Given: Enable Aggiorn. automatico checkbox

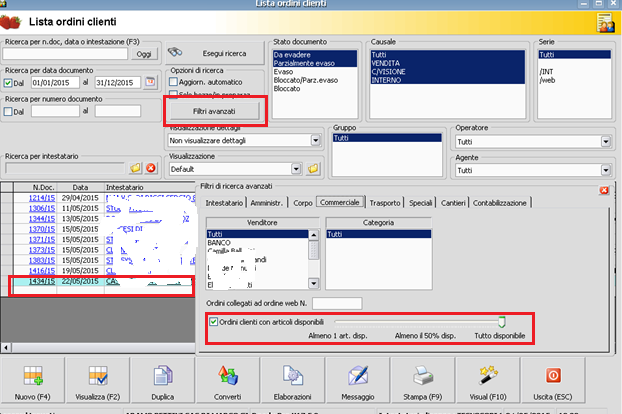Looking at the screenshot, I should (x=173, y=82).
